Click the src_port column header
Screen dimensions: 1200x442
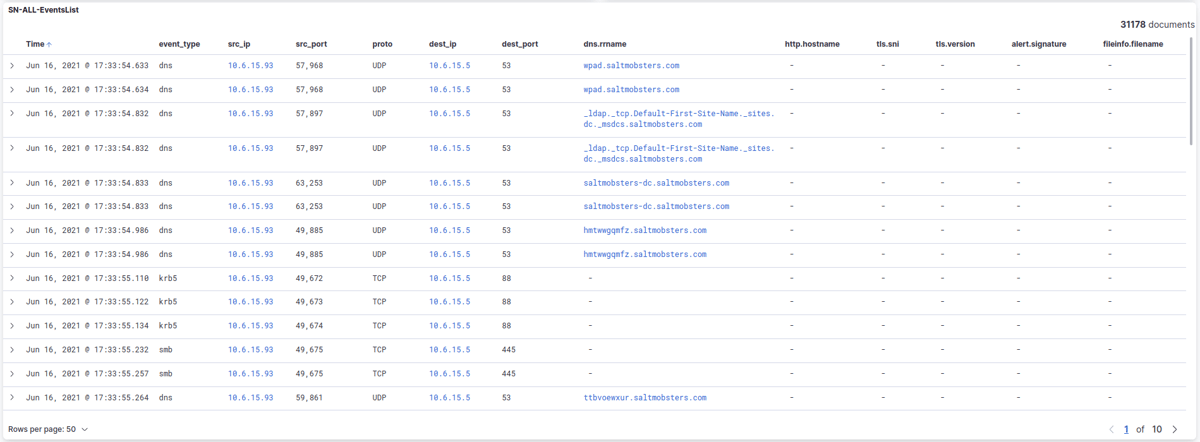(x=313, y=44)
